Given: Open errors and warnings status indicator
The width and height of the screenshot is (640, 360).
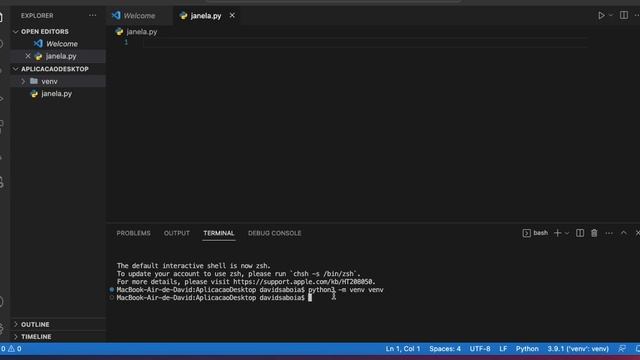Looking at the screenshot, I should click(x=11, y=349).
